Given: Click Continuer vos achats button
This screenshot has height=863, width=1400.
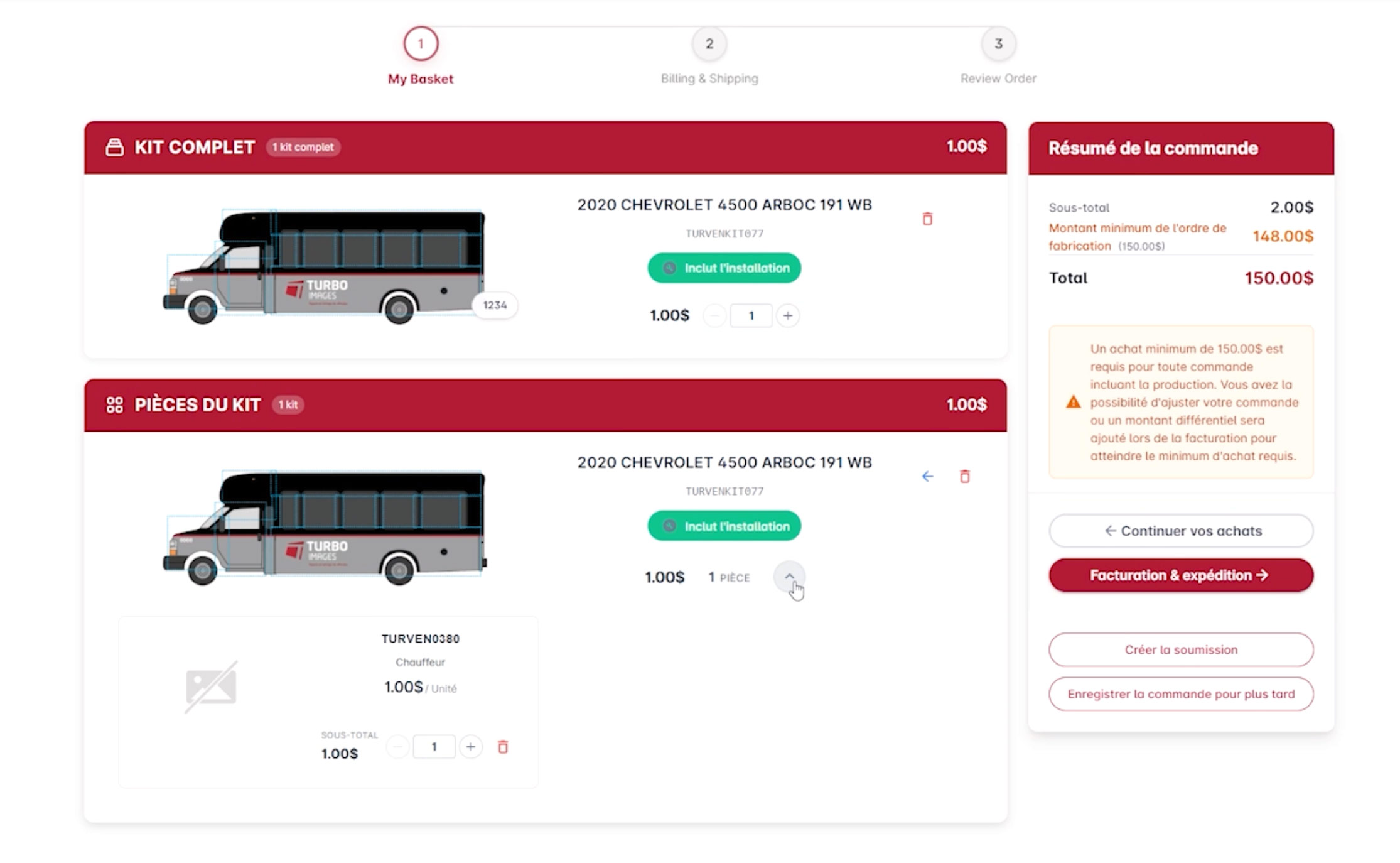Looking at the screenshot, I should 1181,531.
